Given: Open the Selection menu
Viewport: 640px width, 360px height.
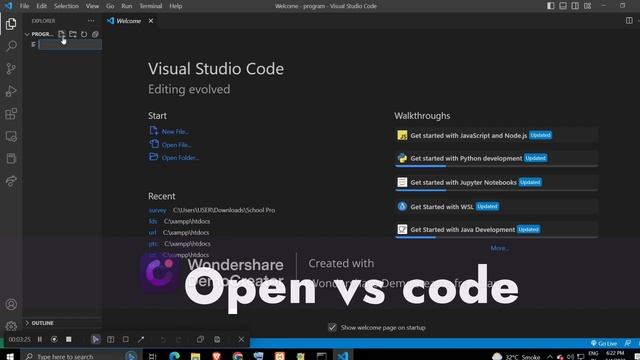Looking at the screenshot, I should click(66, 6).
